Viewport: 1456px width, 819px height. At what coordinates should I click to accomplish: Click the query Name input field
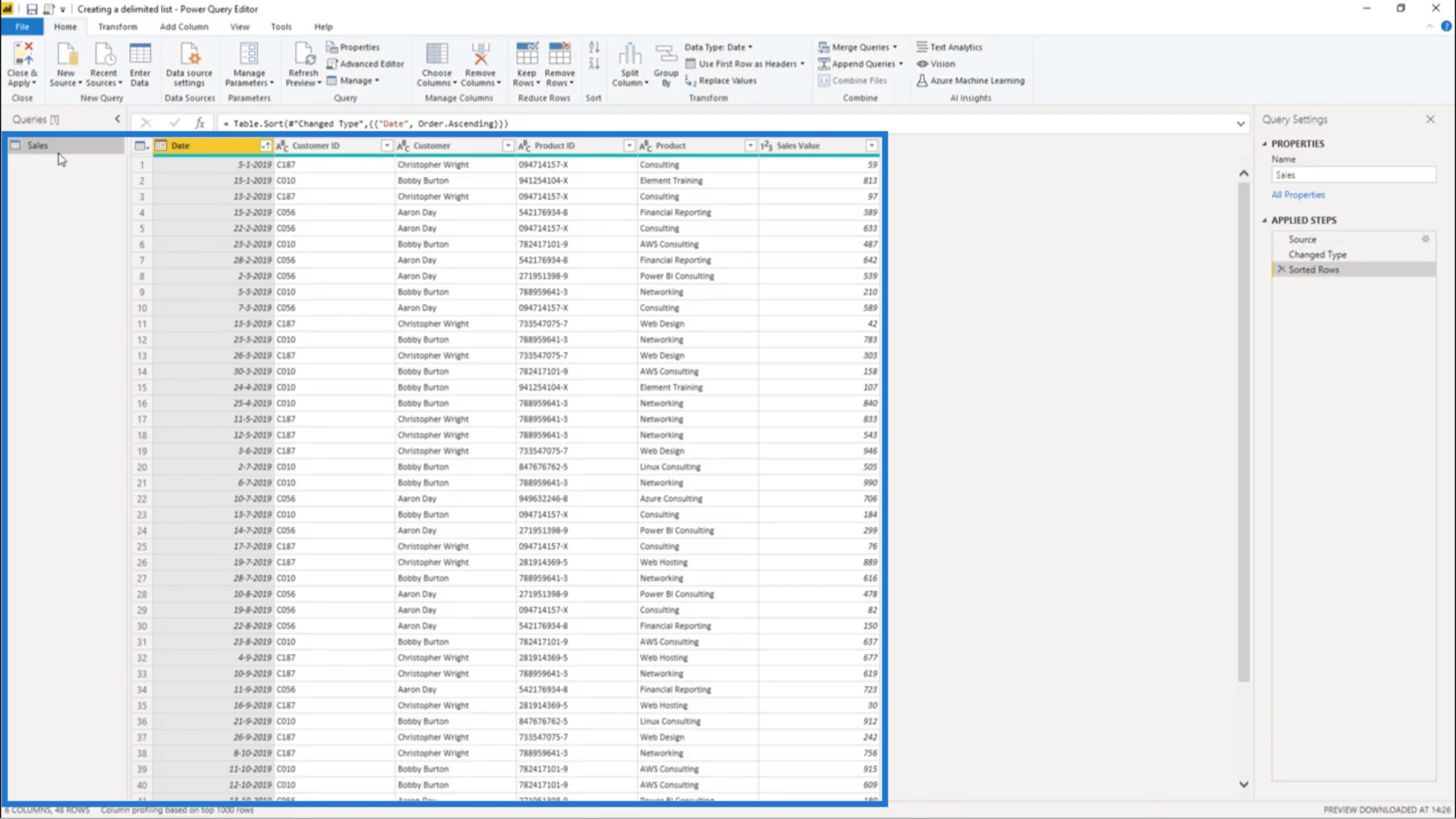(x=1353, y=175)
